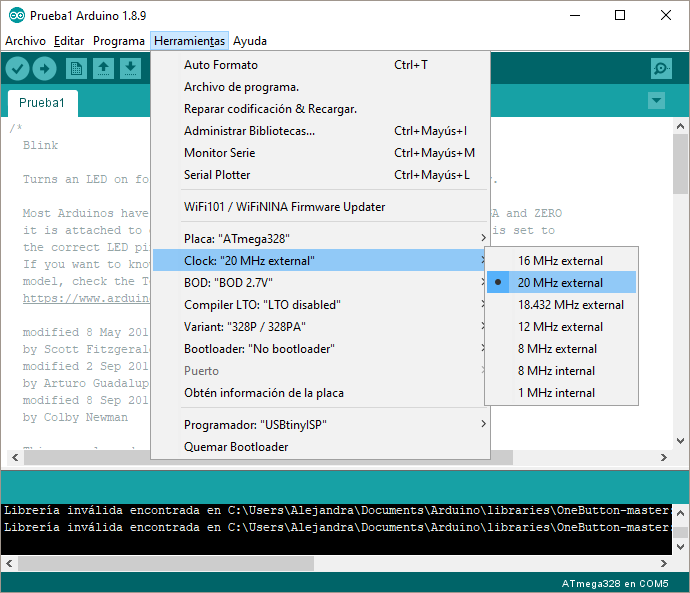Viewport: 690px width, 593px height.
Task: Choose Archivo de programa entry
Action: [320, 87]
